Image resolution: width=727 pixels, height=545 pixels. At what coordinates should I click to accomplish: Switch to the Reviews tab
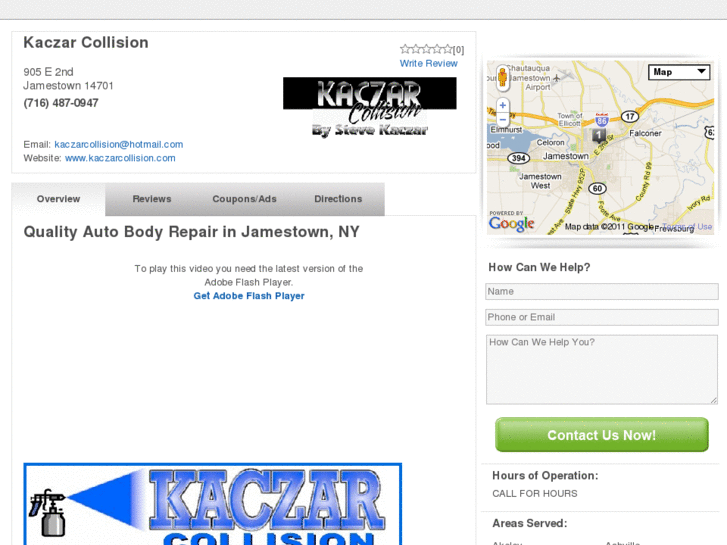(152, 199)
